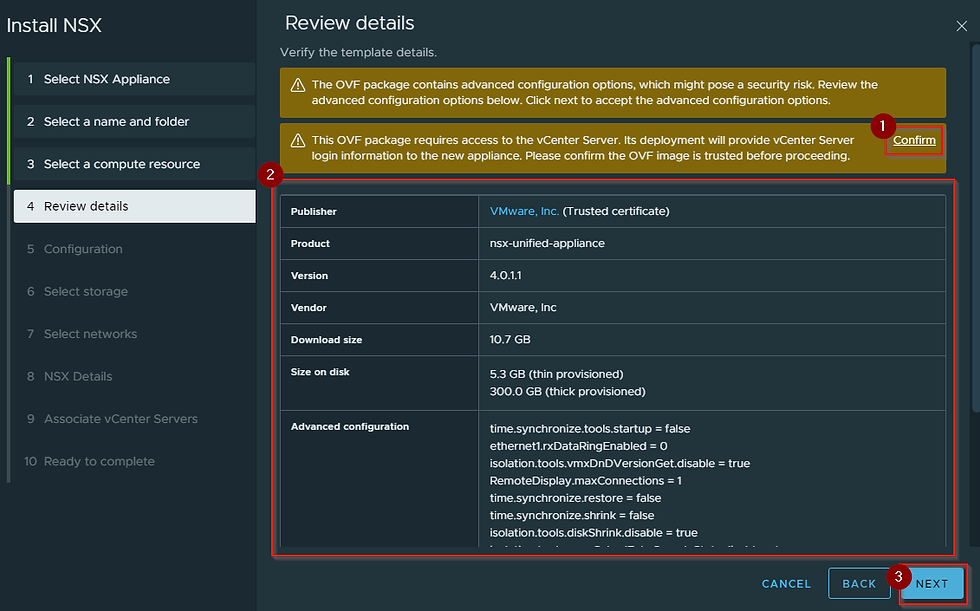Click the Product row label
Image resolution: width=980 pixels, height=611 pixels.
pyautogui.click(x=310, y=244)
